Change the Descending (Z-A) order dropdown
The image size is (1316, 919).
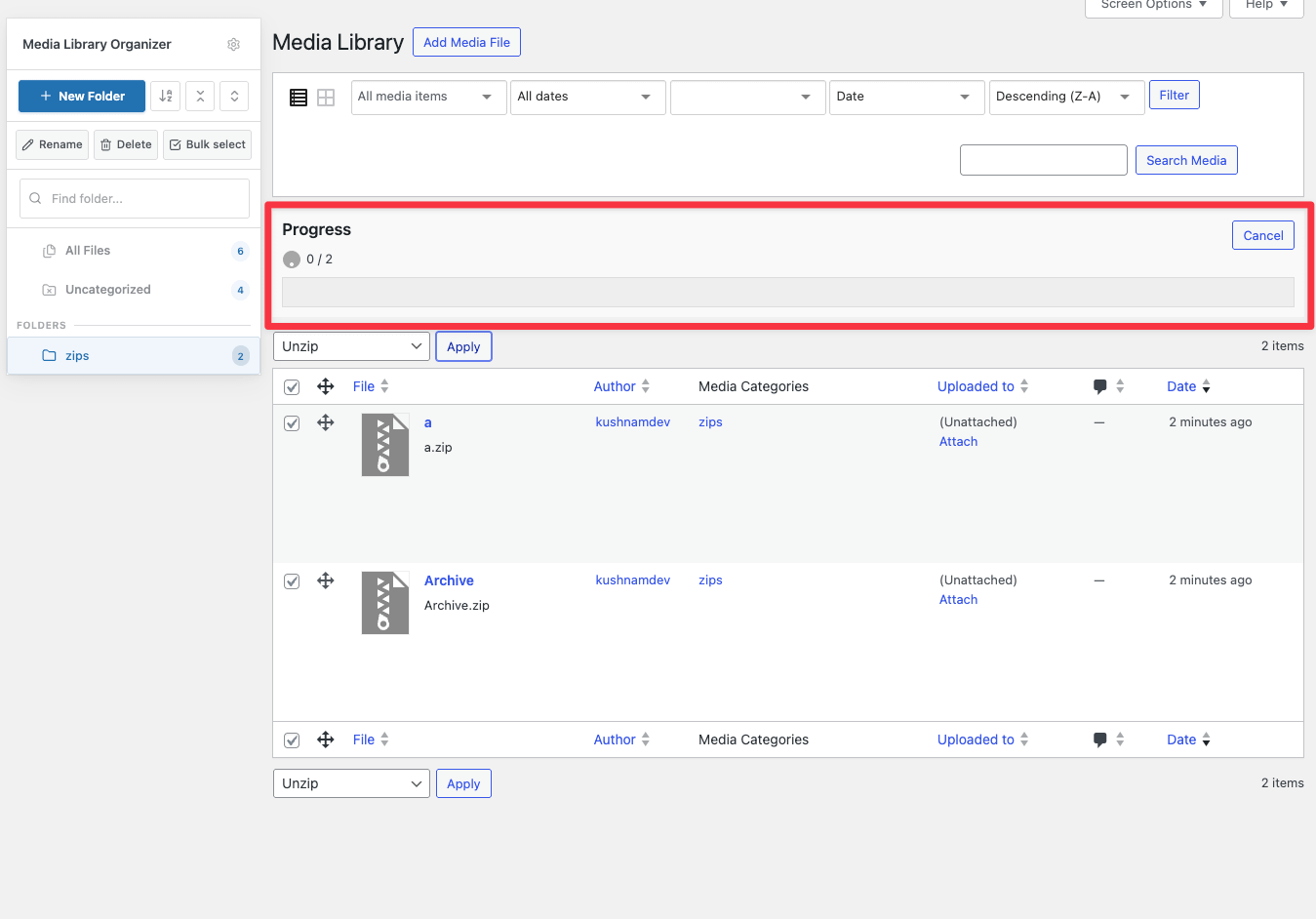click(x=1065, y=98)
